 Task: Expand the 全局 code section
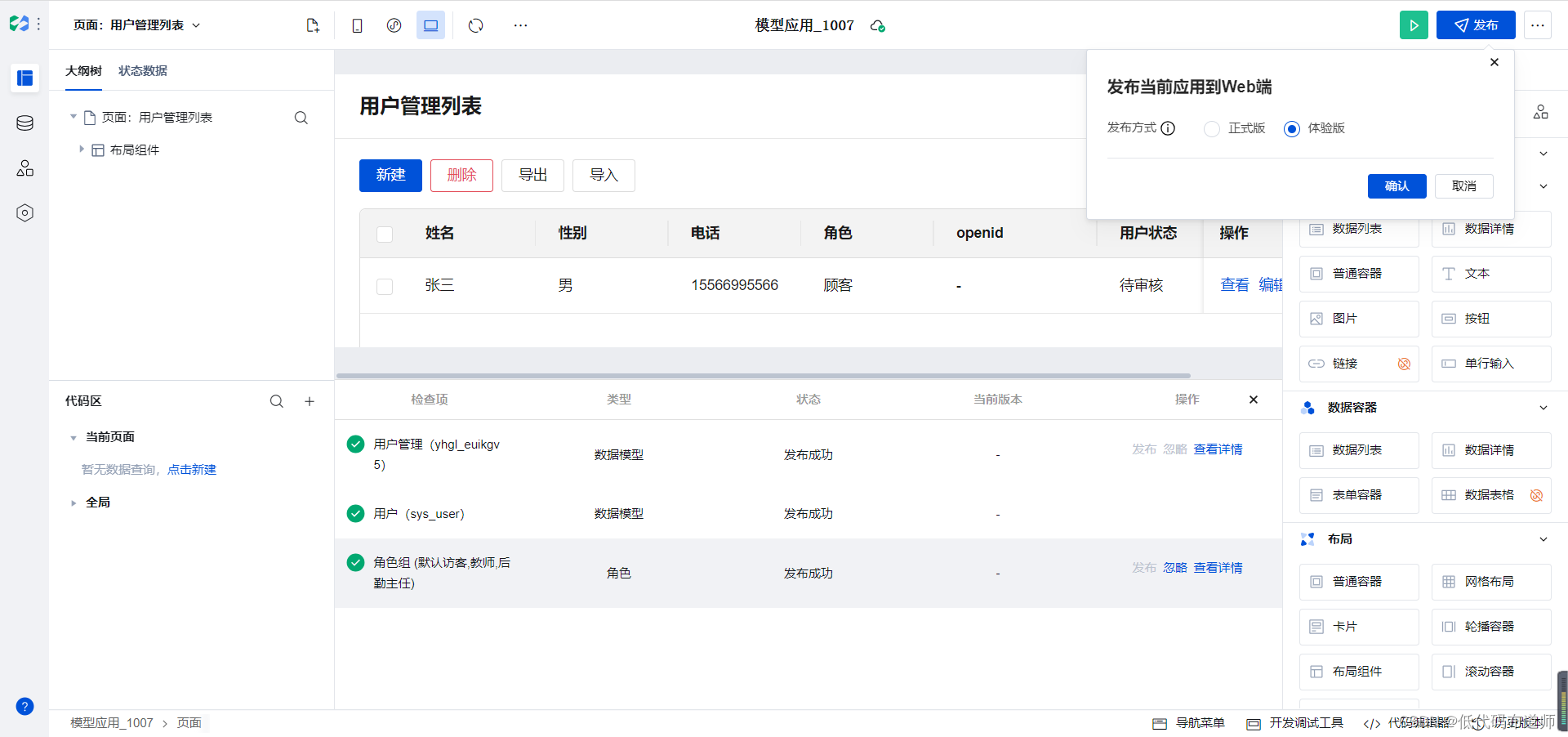coord(73,503)
